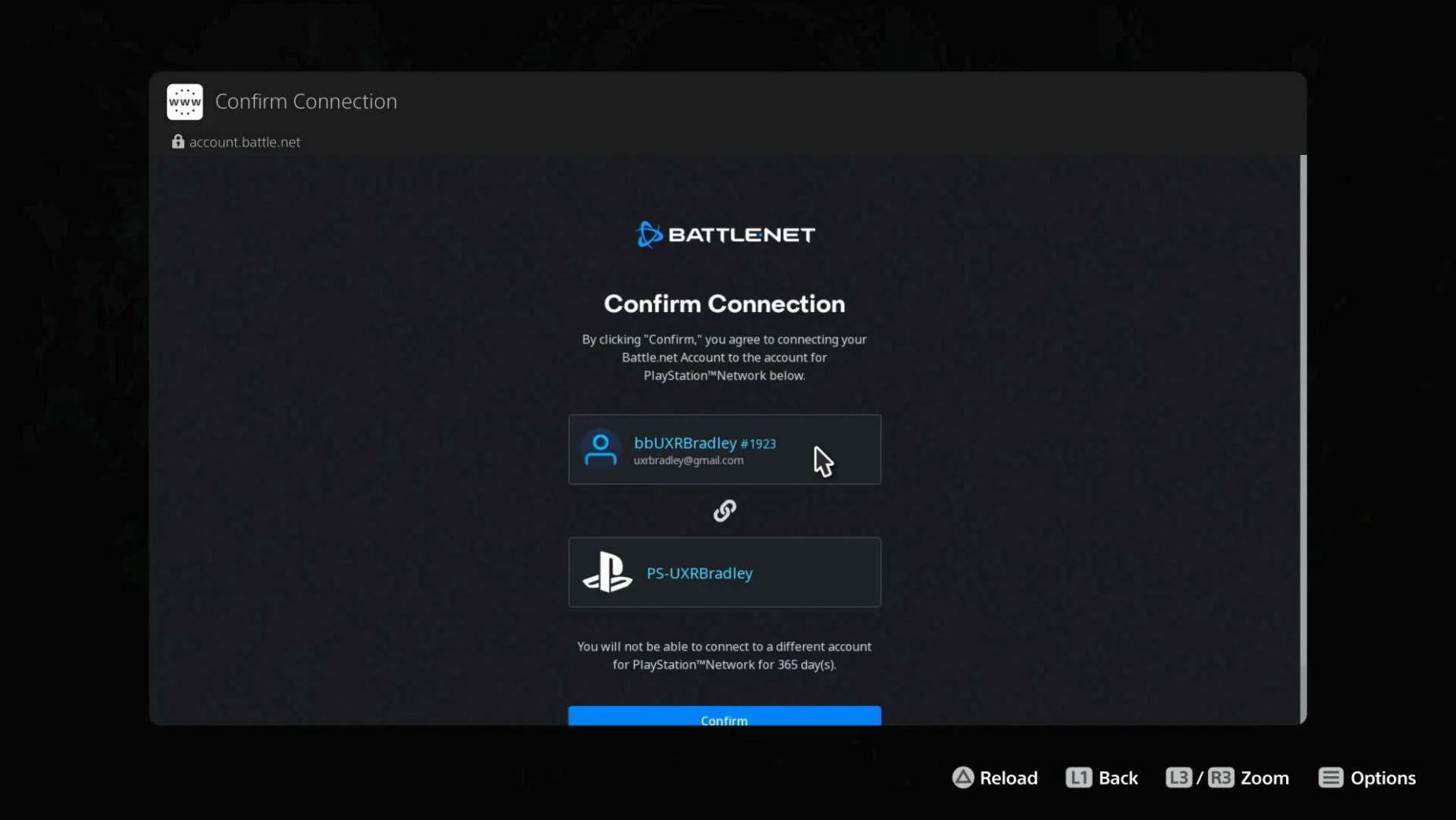
Task: Select the PS-UXRBradley PlayStation account card
Action: (x=724, y=572)
